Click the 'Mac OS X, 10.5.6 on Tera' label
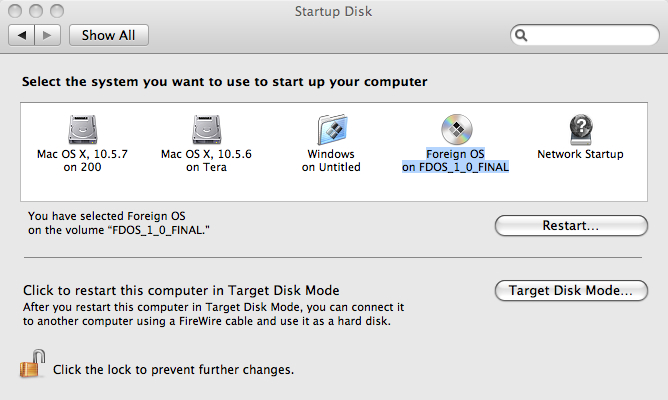The height and width of the screenshot is (400, 668). pyautogui.click(x=206, y=161)
